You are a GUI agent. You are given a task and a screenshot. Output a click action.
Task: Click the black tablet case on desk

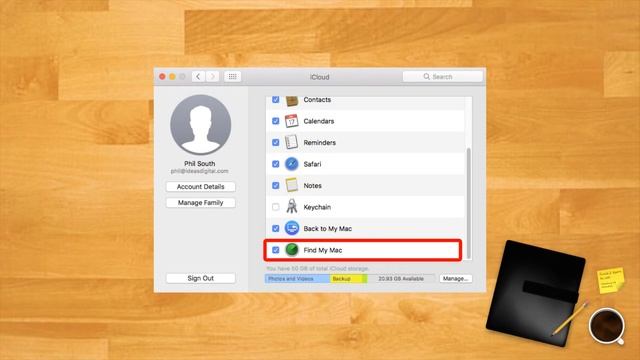point(536,293)
